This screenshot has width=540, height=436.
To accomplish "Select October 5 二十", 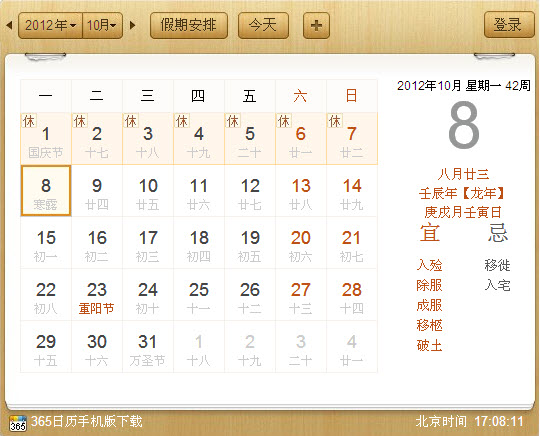I will 250,139.
